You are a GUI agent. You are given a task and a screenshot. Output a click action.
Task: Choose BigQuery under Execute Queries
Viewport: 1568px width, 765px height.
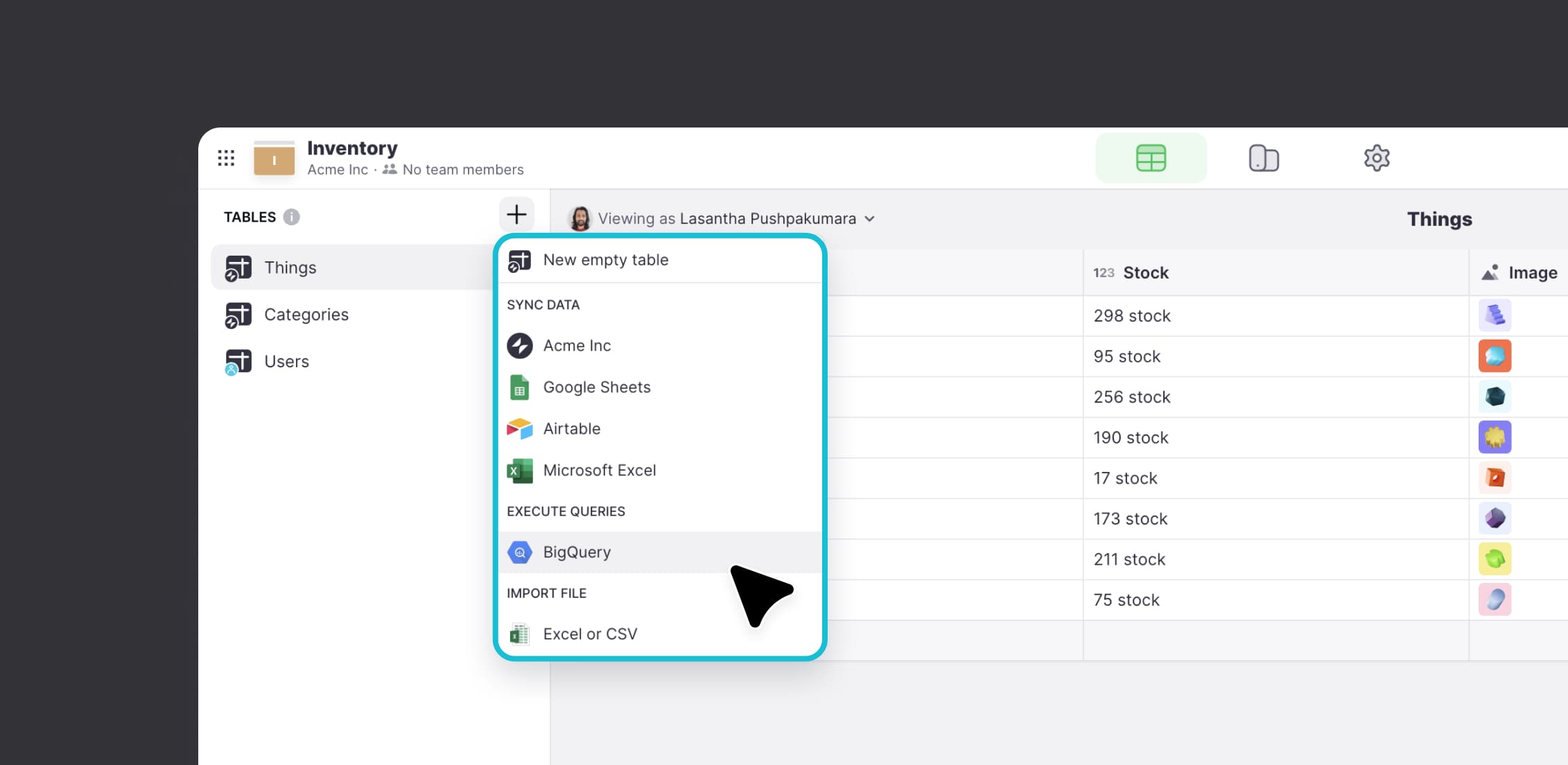pos(660,552)
